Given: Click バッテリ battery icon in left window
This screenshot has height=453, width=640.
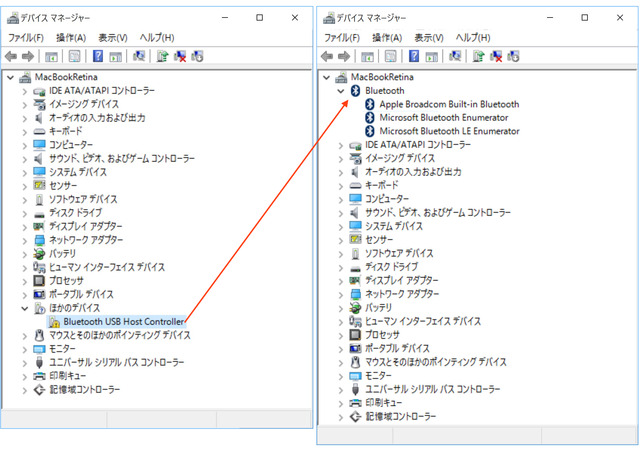Looking at the screenshot, I should coord(39,254).
